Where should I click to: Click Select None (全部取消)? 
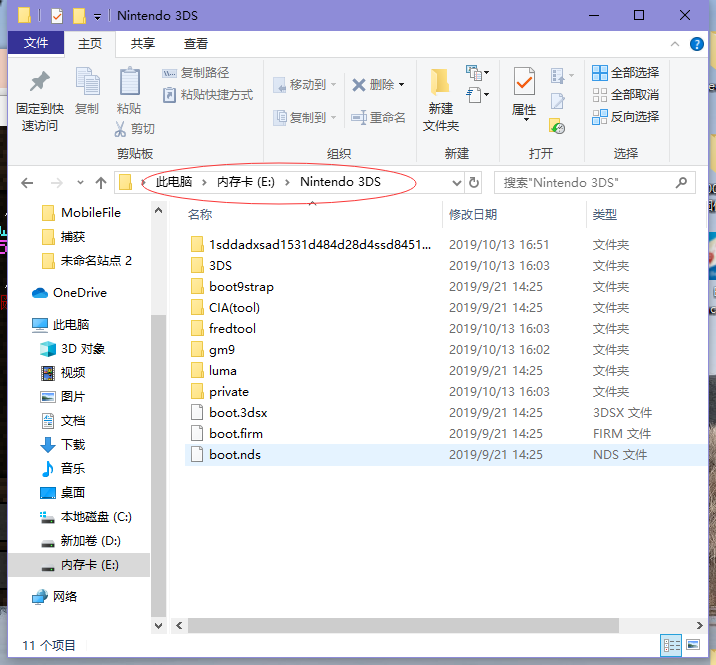pos(626,95)
